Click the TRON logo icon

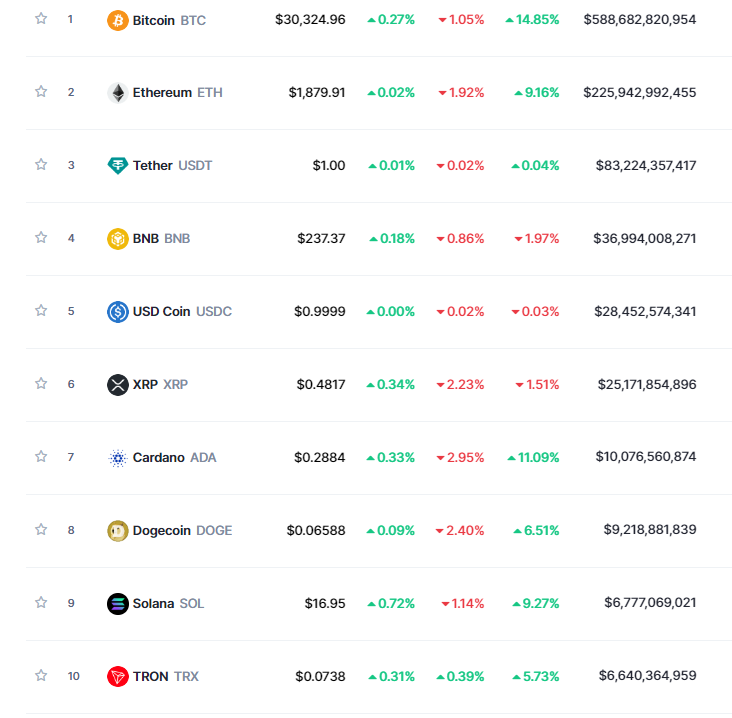[x=118, y=677]
